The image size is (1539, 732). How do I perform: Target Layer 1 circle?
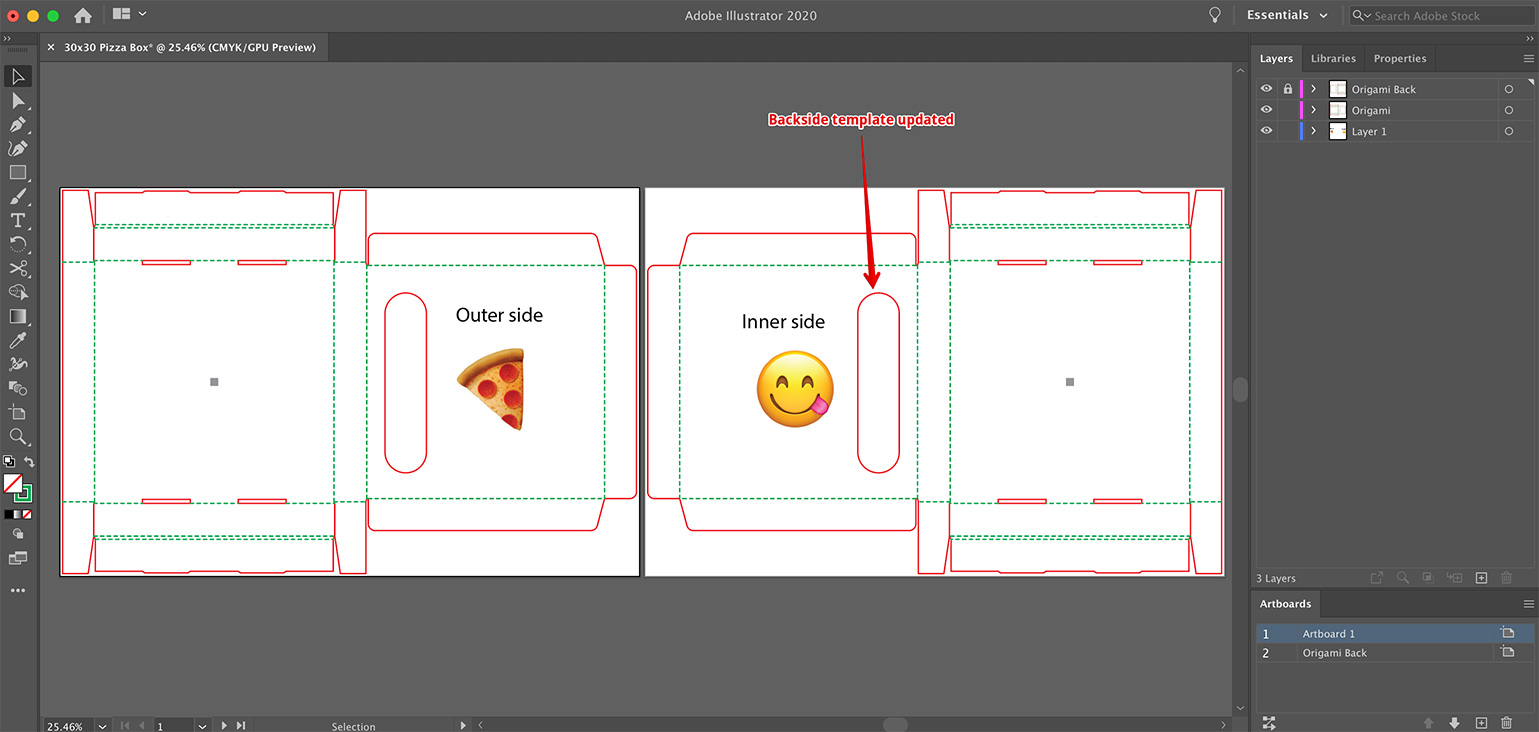(1509, 131)
